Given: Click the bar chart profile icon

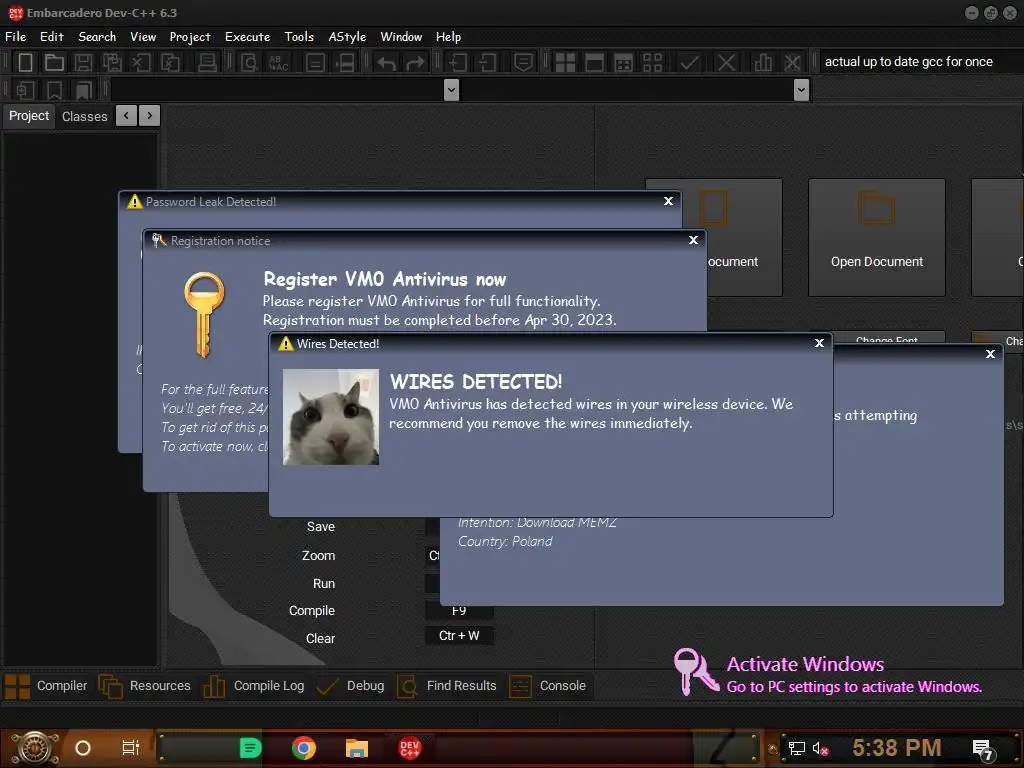Looking at the screenshot, I should pos(762,63).
